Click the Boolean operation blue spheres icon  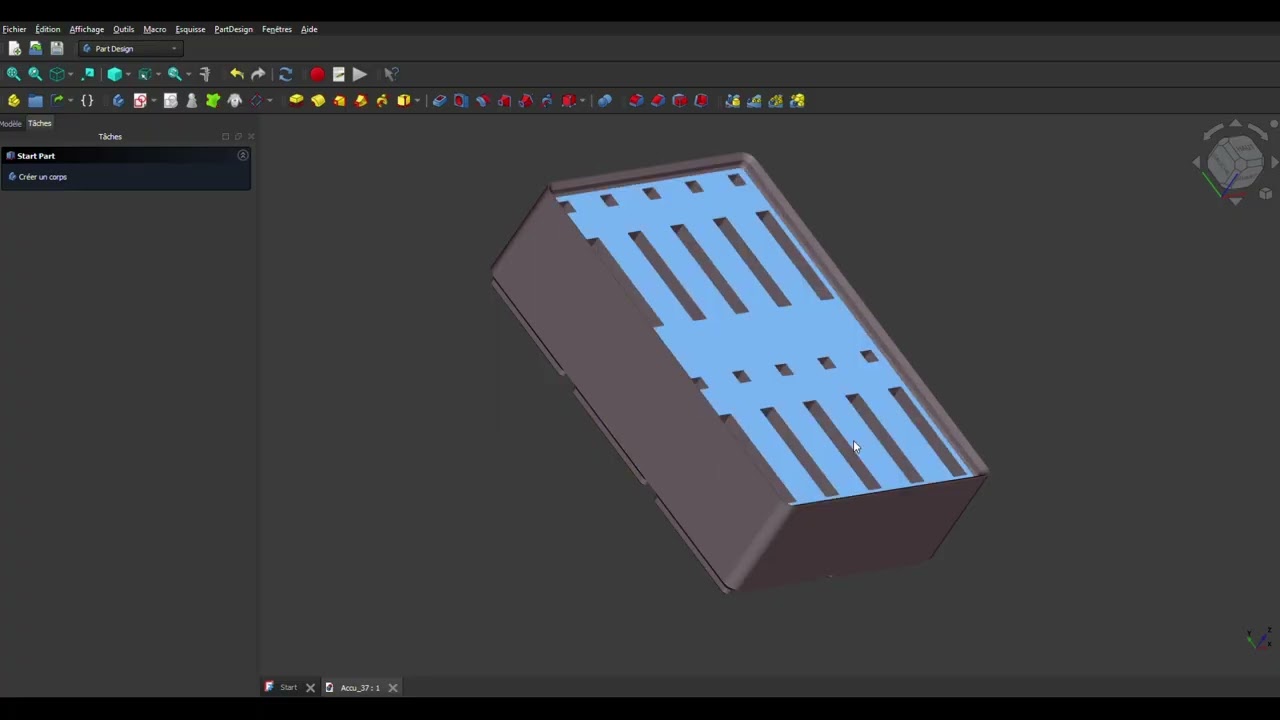(605, 101)
